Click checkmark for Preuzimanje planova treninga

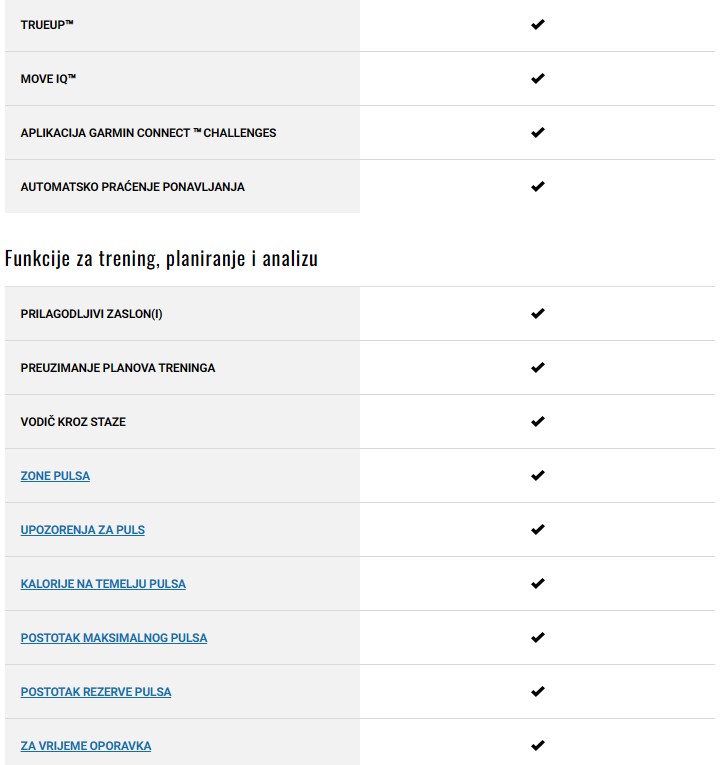[538, 368]
